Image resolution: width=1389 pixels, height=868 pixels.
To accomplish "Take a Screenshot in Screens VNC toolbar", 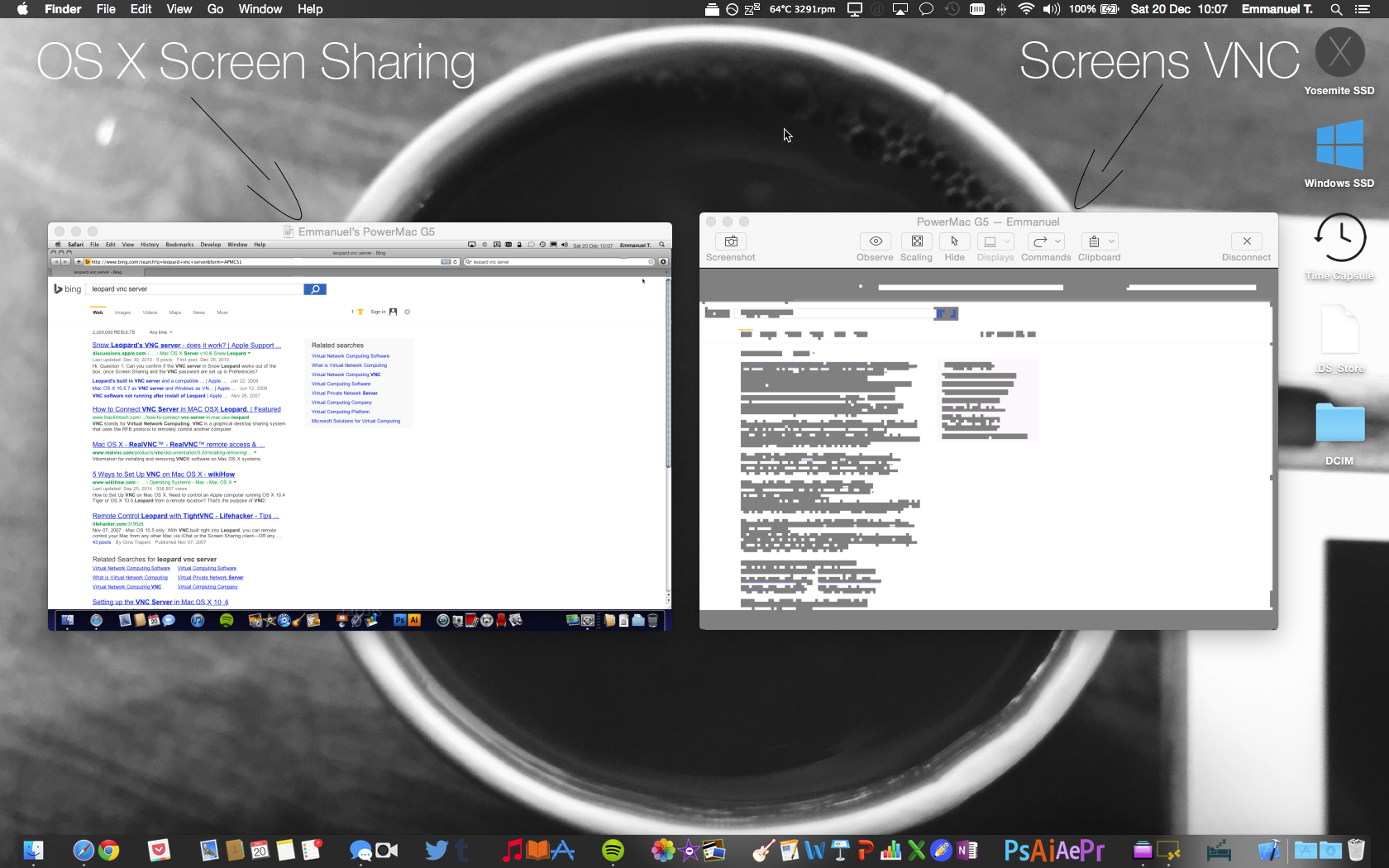I will click(731, 241).
